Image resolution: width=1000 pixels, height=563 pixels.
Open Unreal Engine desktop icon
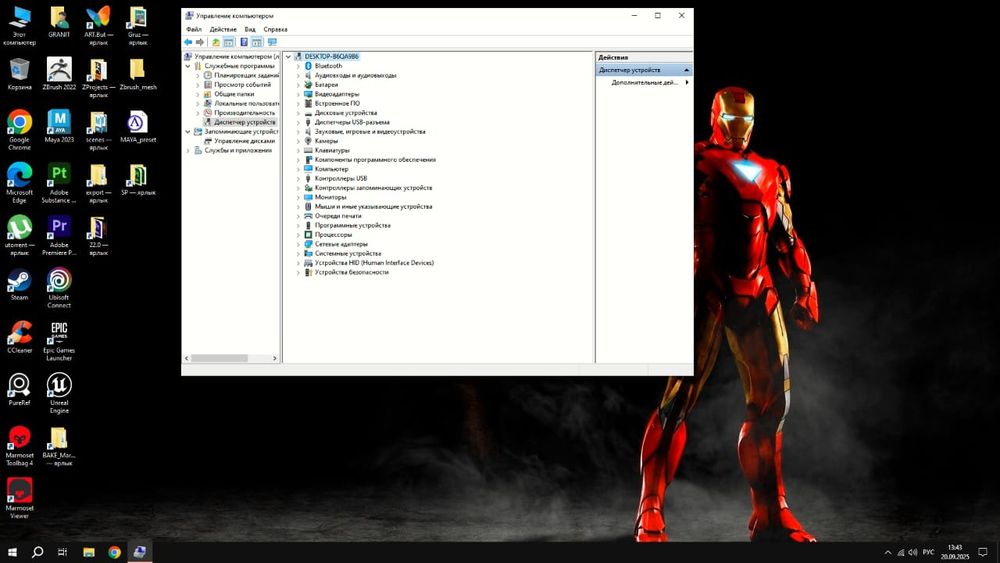click(x=59, y=393)
